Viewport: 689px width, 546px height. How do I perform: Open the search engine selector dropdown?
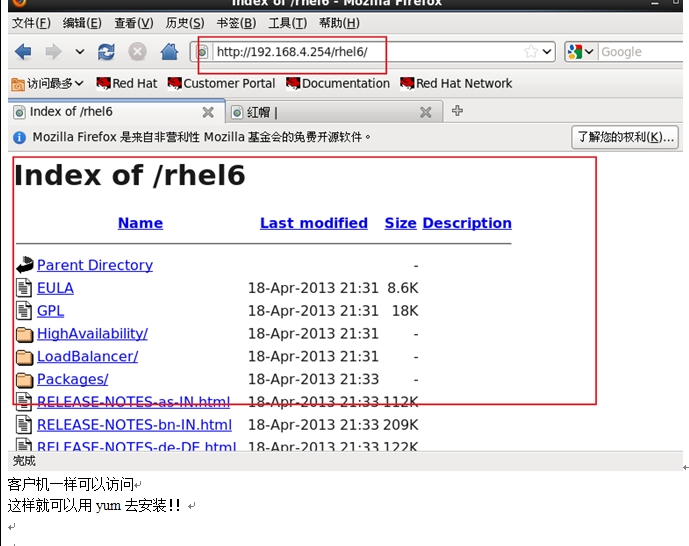(580, 52)
